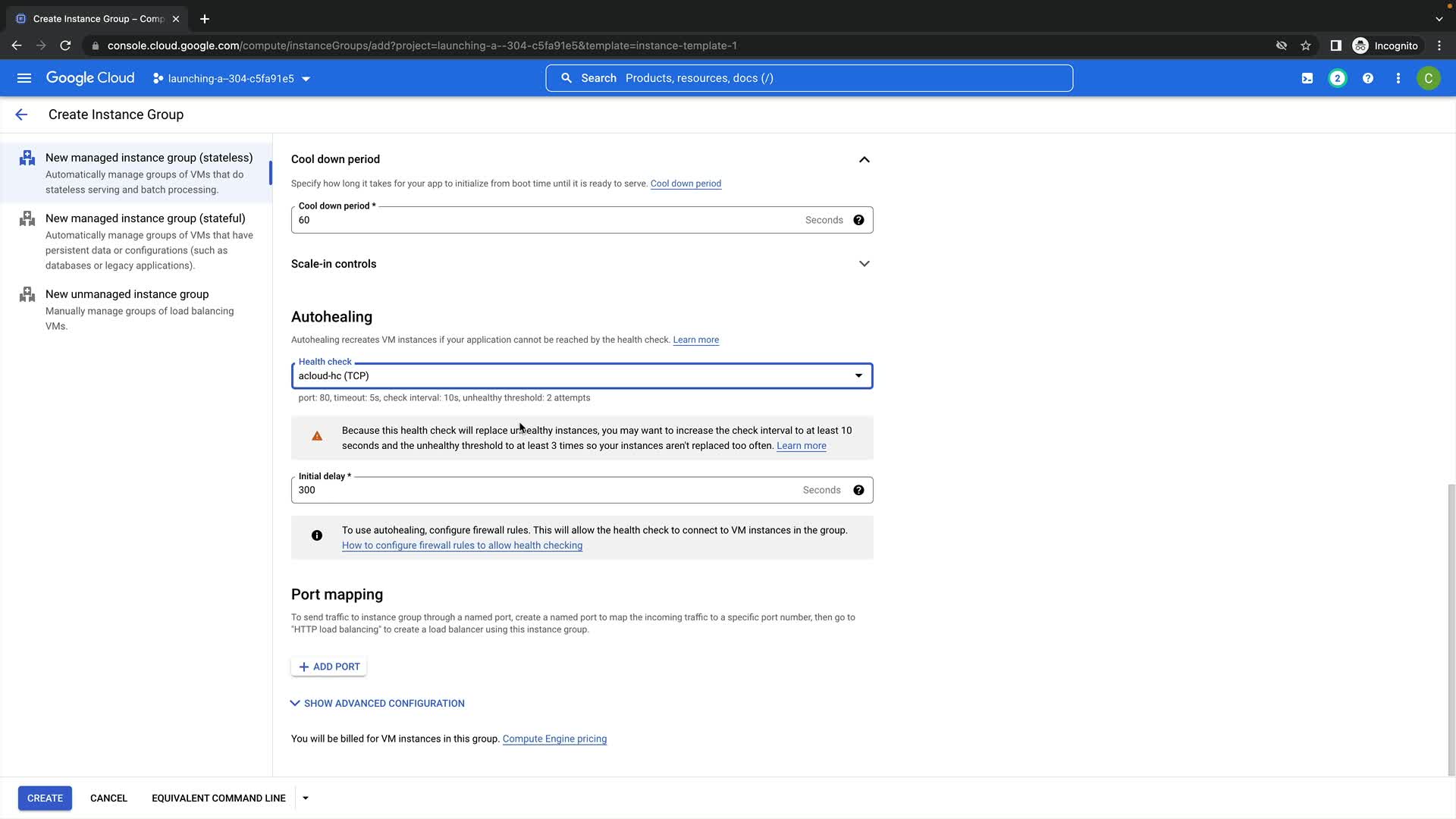Open the three-dot settings menu in header
The width and height of the screenshot is (1456, 819).
pyautogui.click(x=1398, y=78)
